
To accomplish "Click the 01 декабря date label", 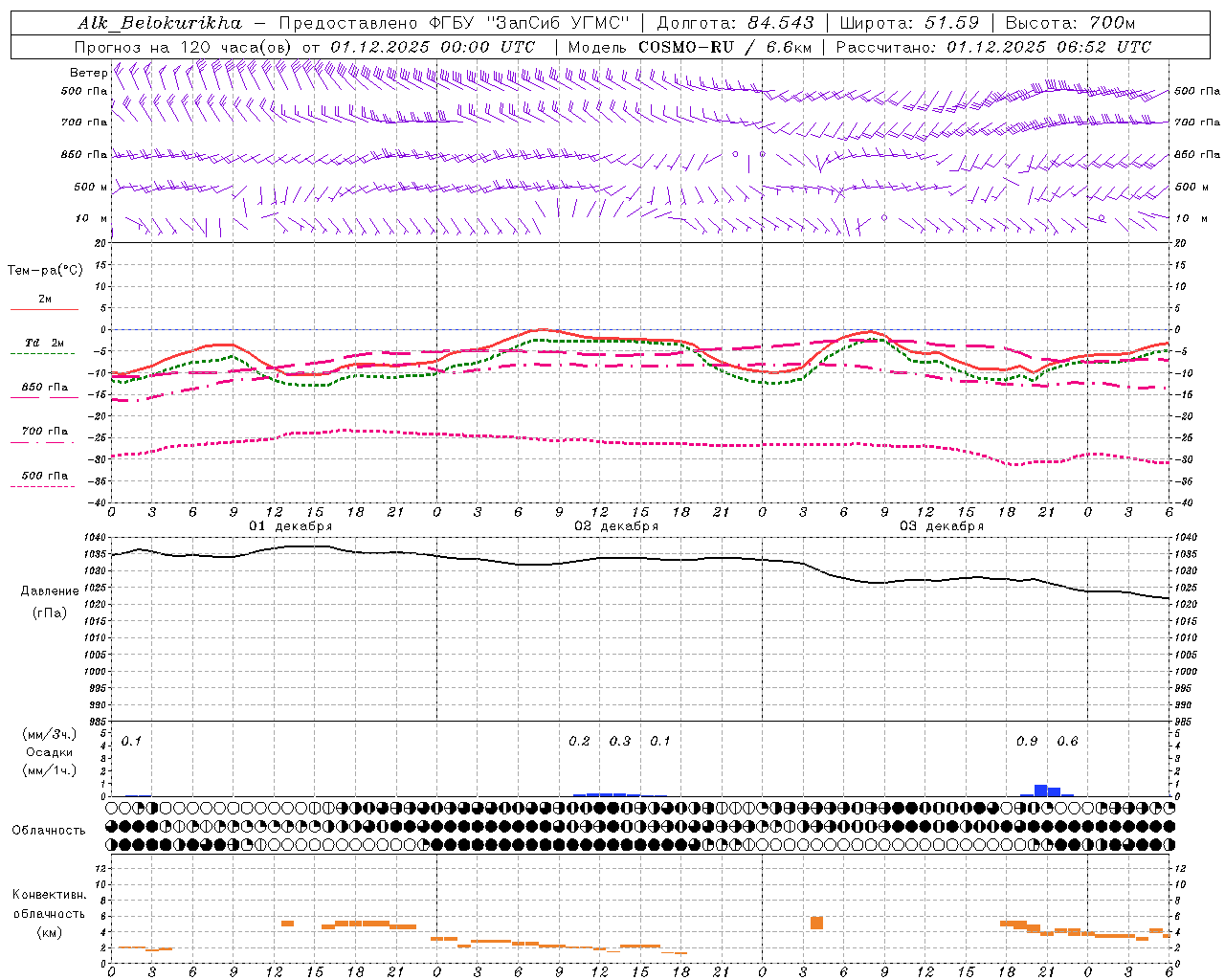I will [291, 526].
